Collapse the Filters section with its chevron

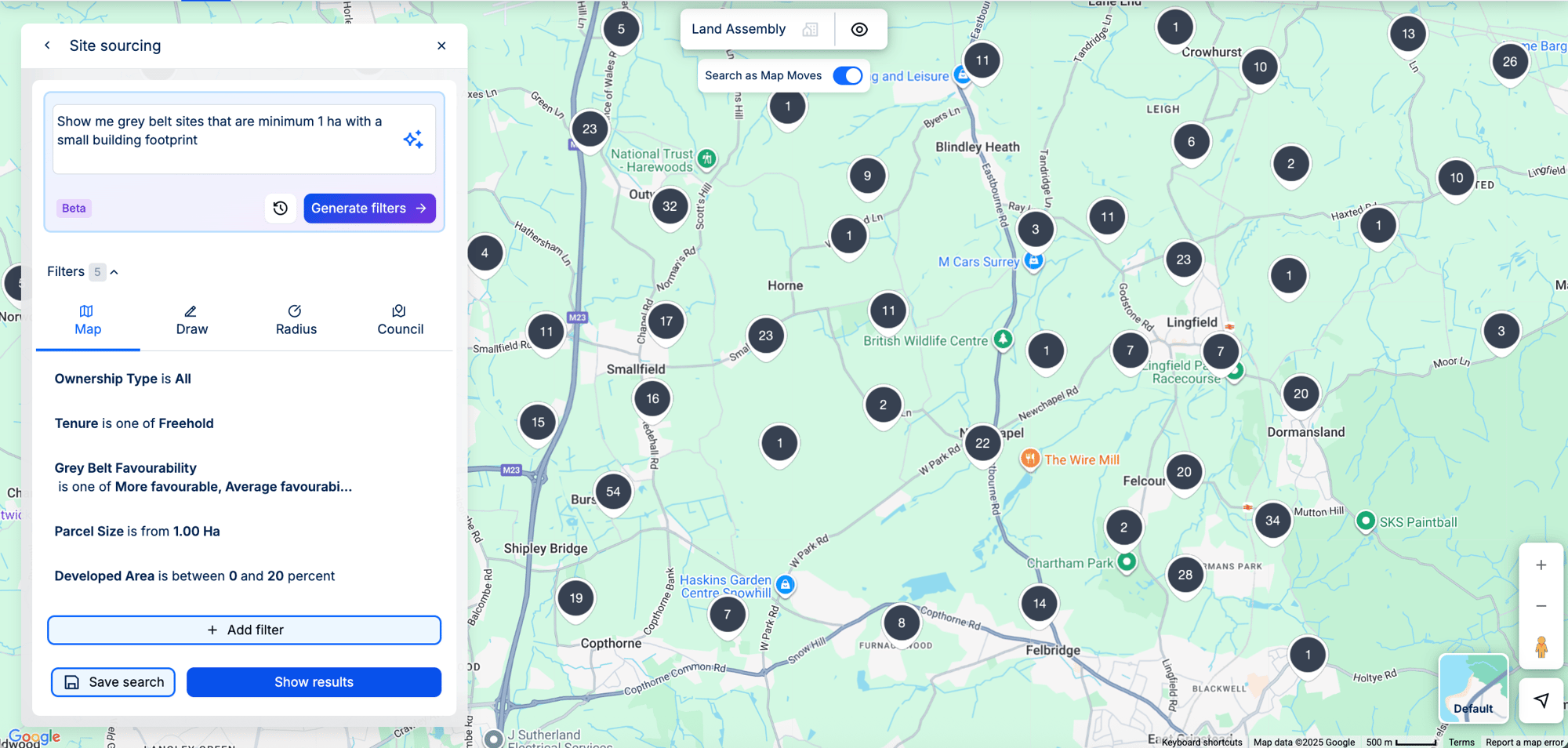pos(114,271)
